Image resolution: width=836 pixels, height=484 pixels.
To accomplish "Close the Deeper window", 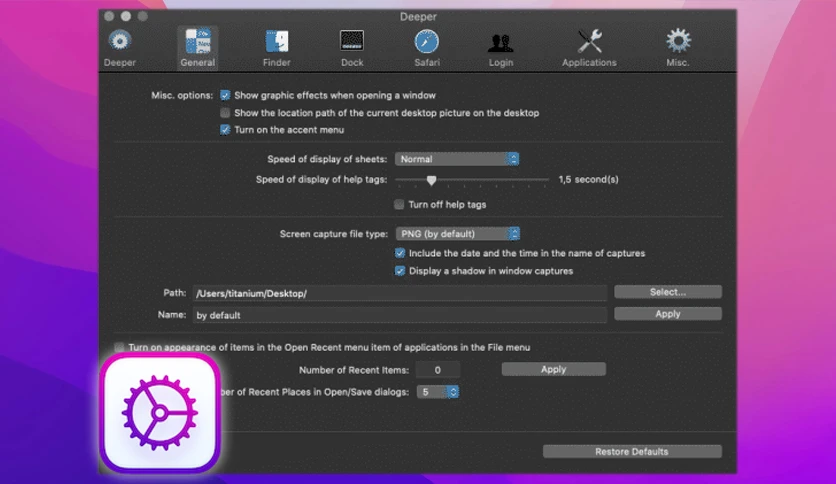I will [109, 17].
